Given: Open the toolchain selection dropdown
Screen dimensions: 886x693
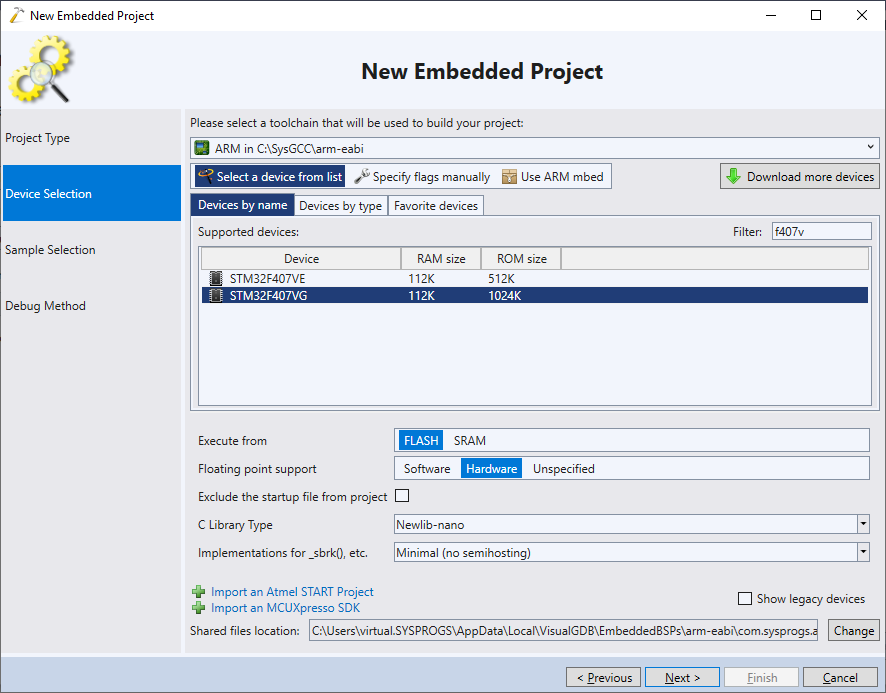Looking at the screenshot, I should (x=535, y=148).
